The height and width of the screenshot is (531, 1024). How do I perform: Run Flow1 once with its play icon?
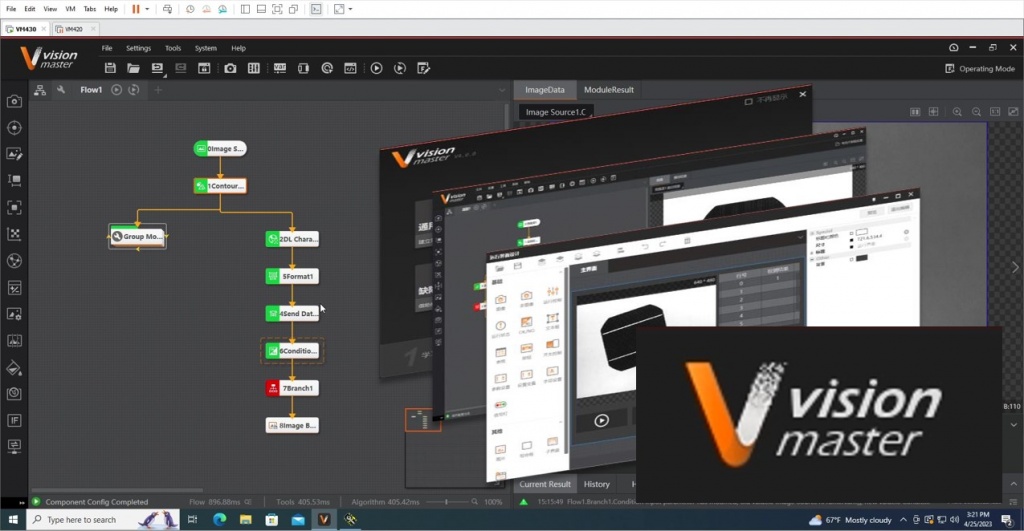tap(116, 89)
